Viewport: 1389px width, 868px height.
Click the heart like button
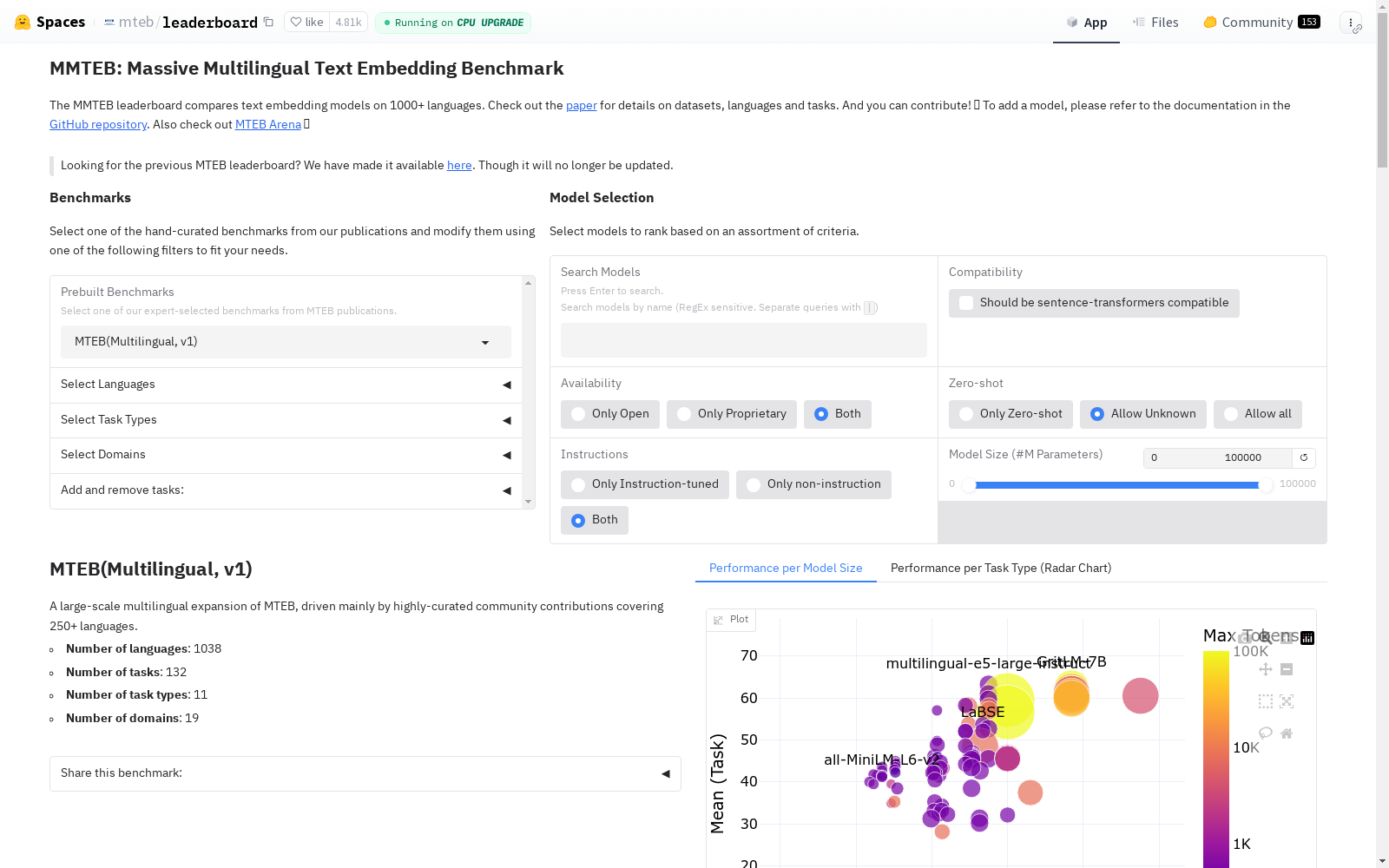306,23
